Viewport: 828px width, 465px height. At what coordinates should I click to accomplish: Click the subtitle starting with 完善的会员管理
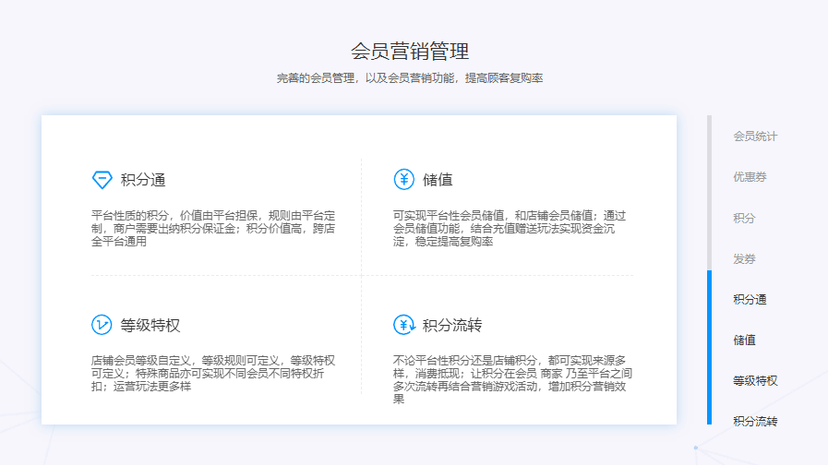pos(410,78)
